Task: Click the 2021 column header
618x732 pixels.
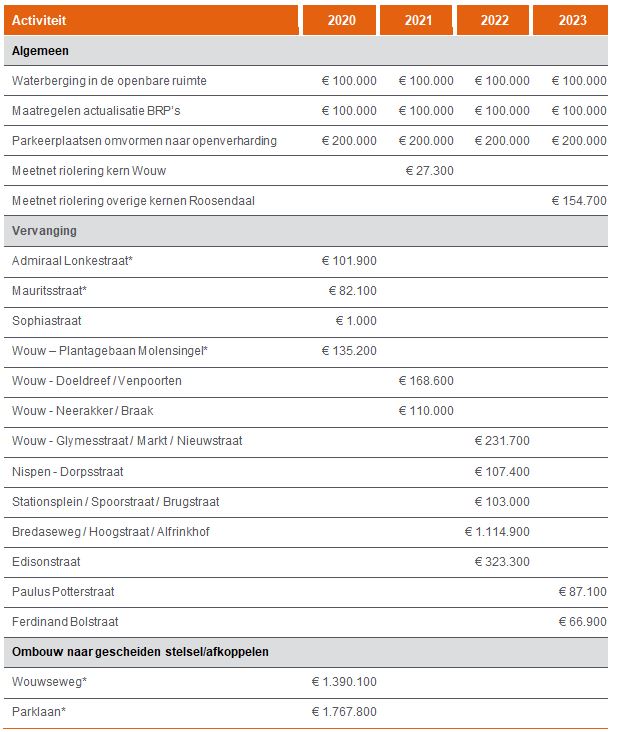Action: tap(418, 20)
